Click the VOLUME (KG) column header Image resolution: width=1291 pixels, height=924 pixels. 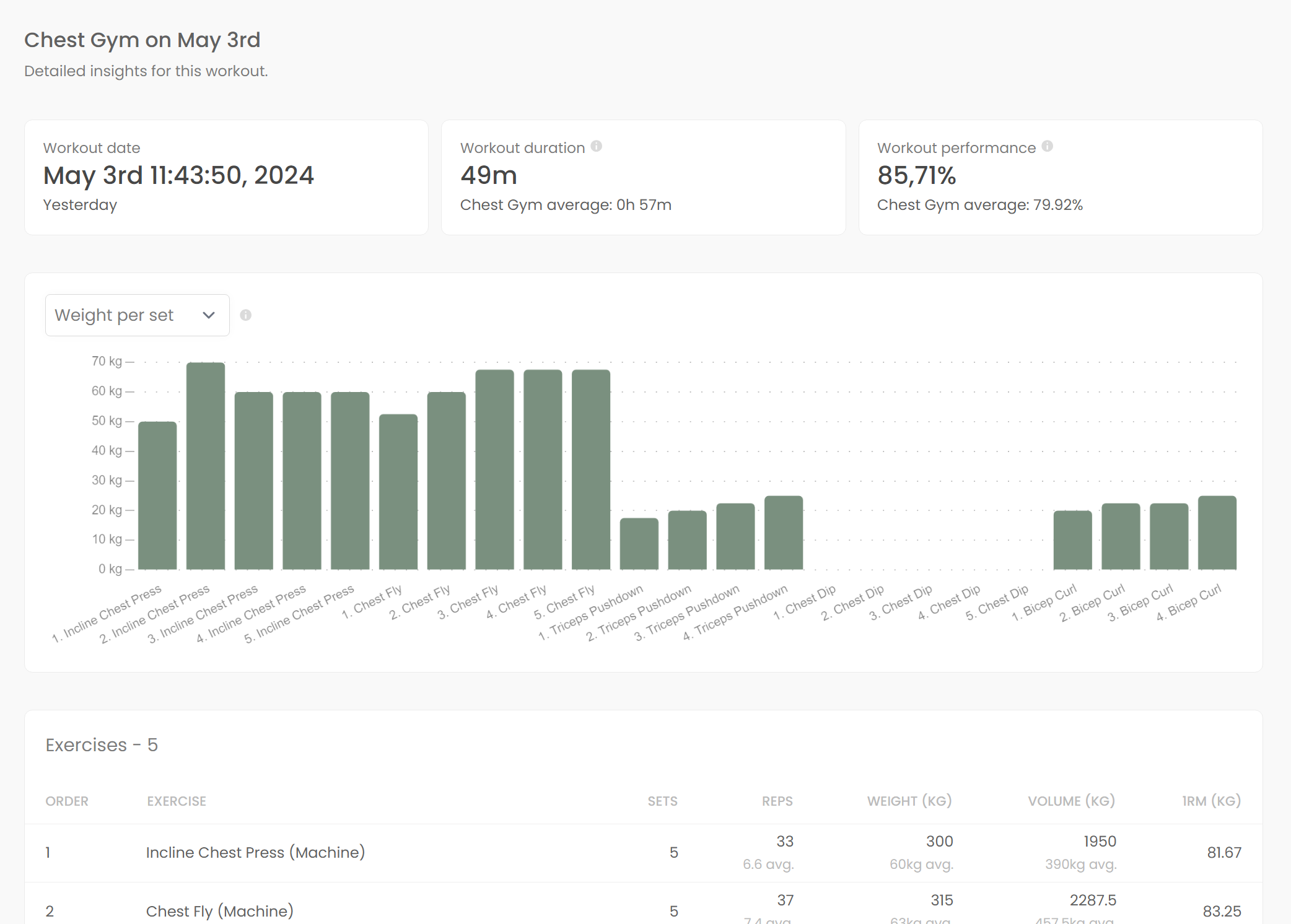1071,801
